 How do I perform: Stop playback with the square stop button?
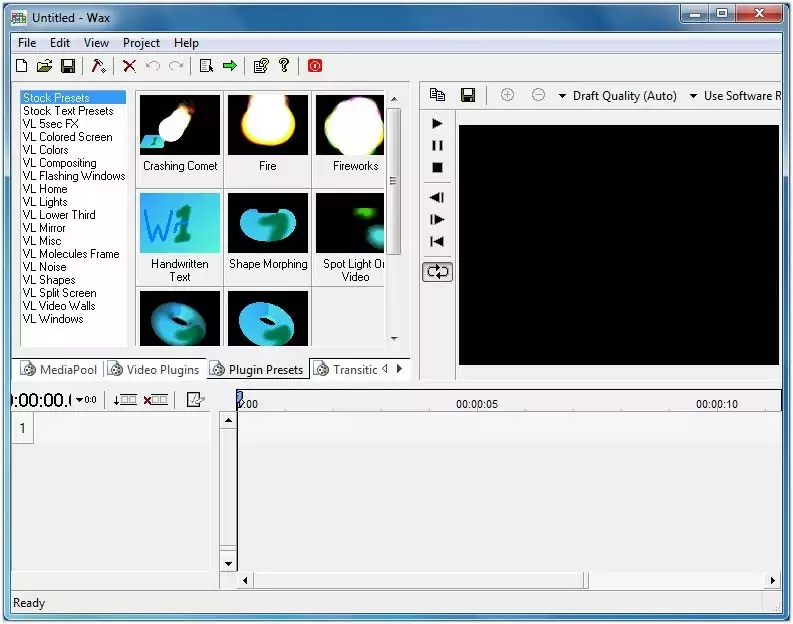[x=437, y=168]
